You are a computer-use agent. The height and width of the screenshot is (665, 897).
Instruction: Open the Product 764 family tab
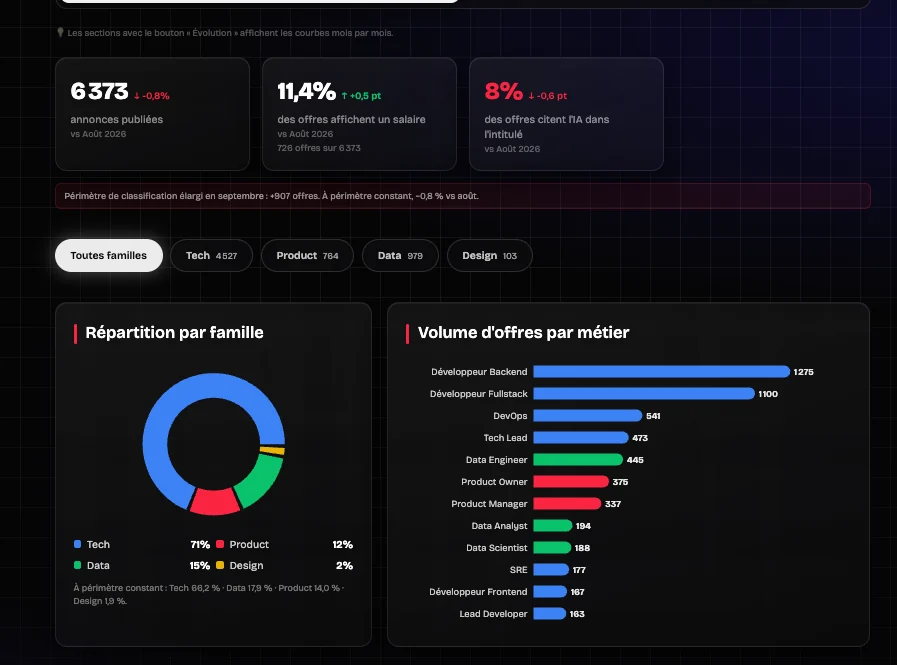307,255
